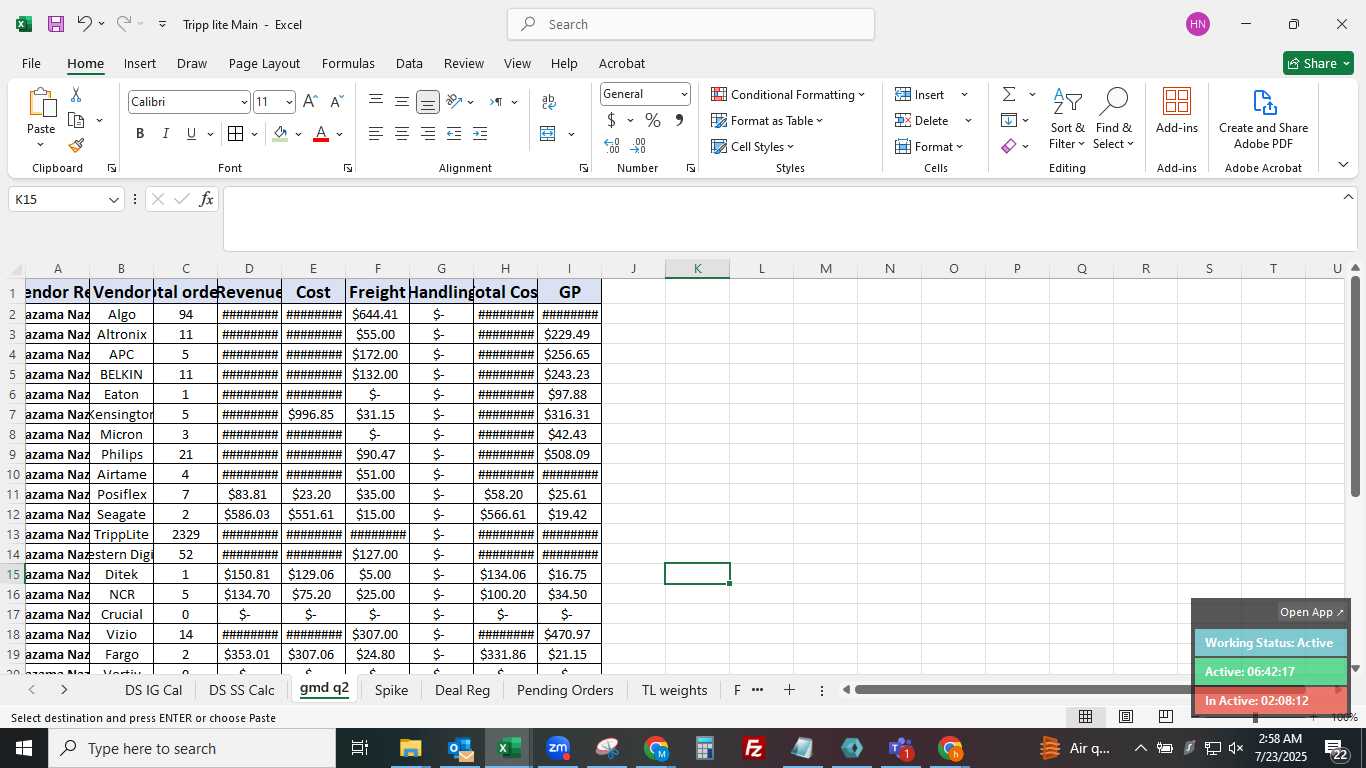Viewport: 1366px width, 768px height.
Task: Collapse the ribbon with the chevron
Action: coord(1343,164)
